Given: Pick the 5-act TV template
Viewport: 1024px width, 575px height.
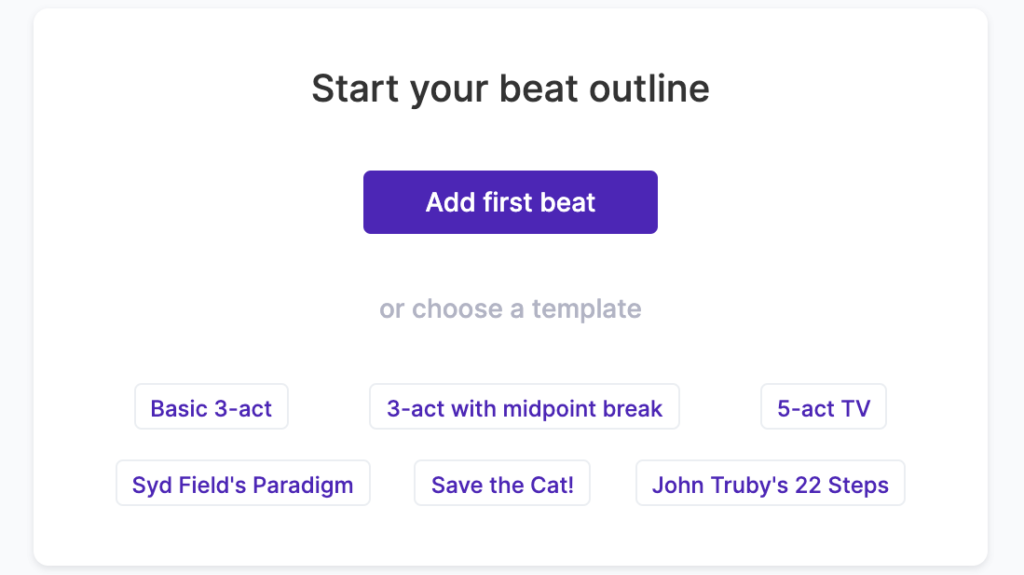Looking at the screenshot, I should 824,406.
